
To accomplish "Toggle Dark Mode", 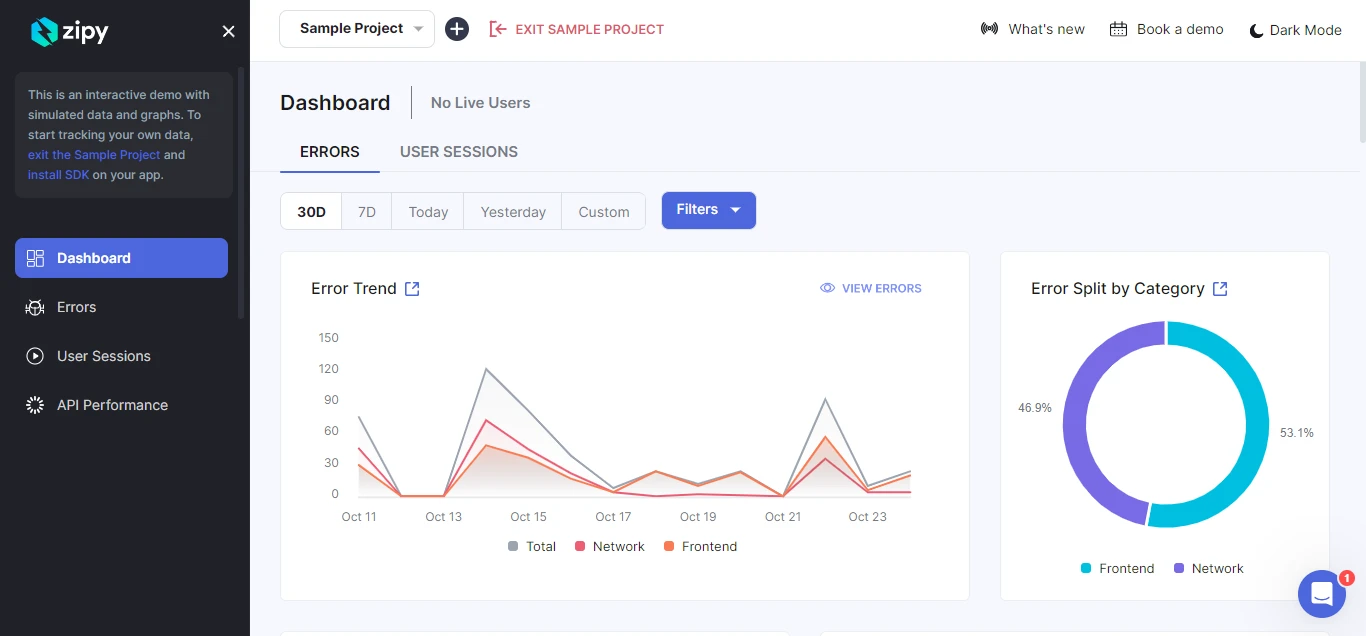I will 1295,30.
